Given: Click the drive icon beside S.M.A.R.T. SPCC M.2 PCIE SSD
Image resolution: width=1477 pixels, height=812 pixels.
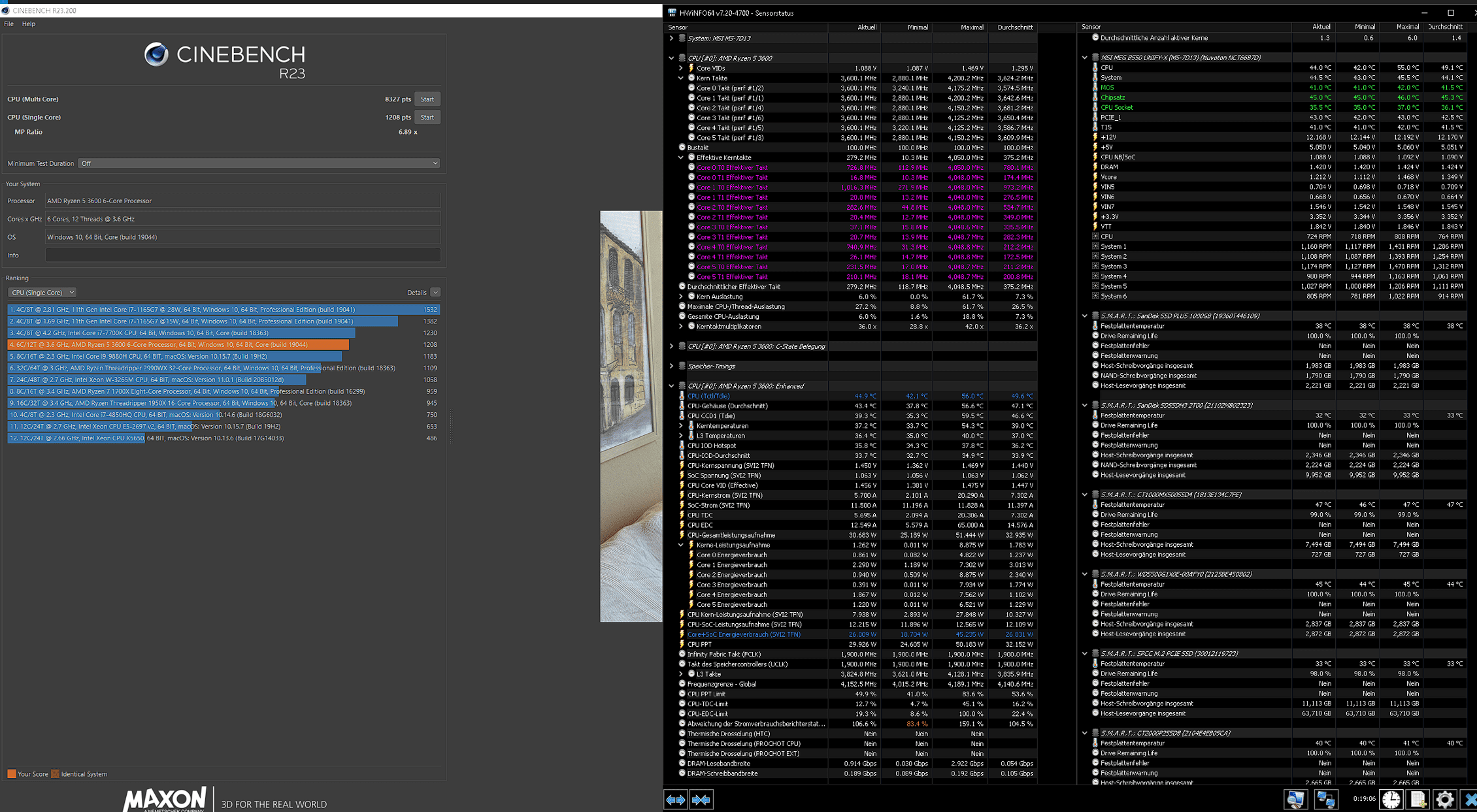Looking at the screenshot, I should point(1095,653).
